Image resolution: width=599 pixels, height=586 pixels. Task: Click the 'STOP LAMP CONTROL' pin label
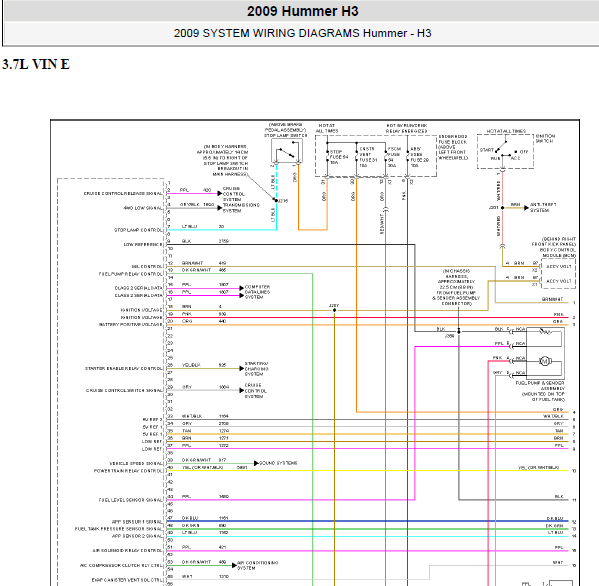[138, 230]
